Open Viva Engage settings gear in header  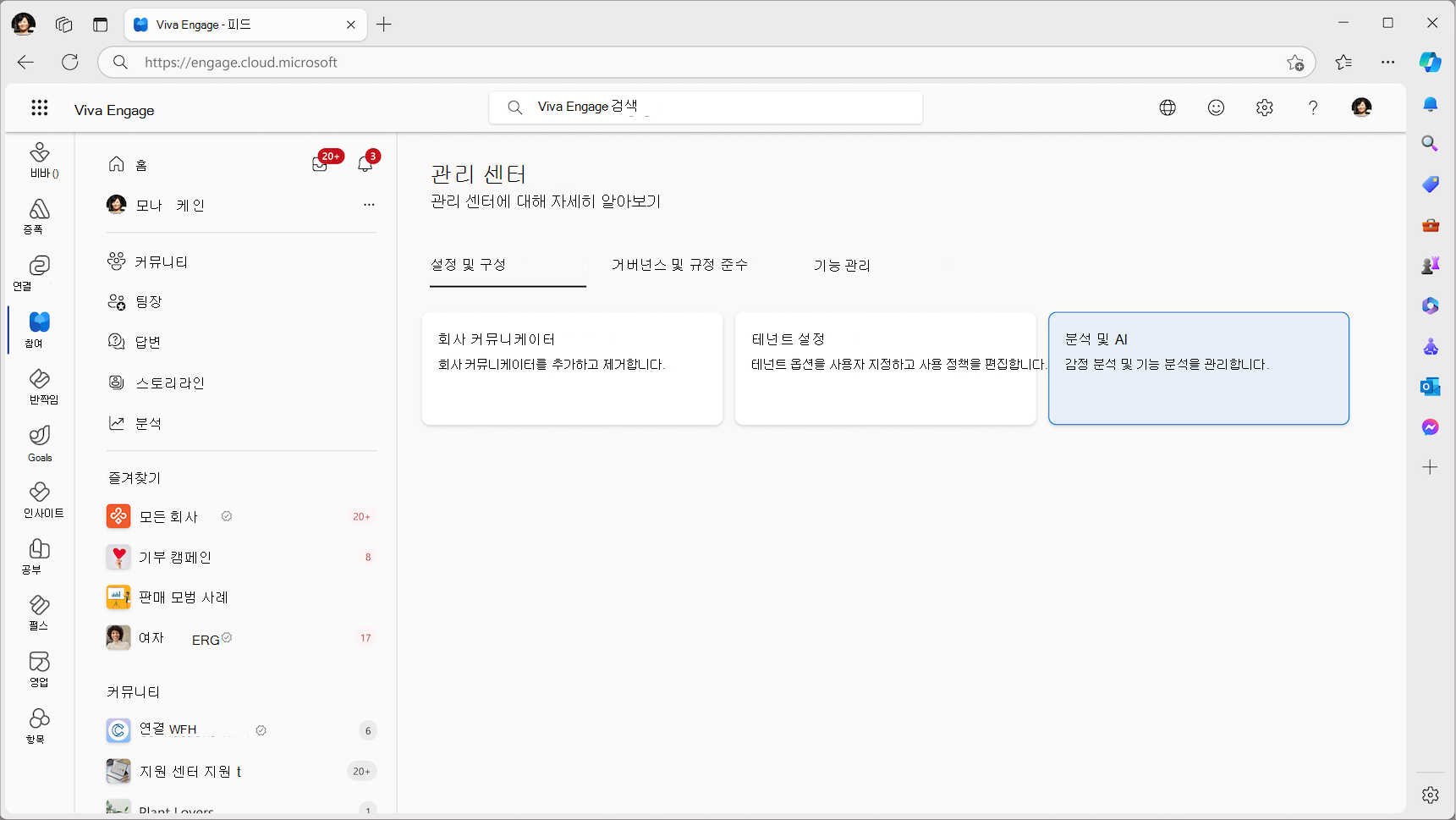tap(1265, 107)
